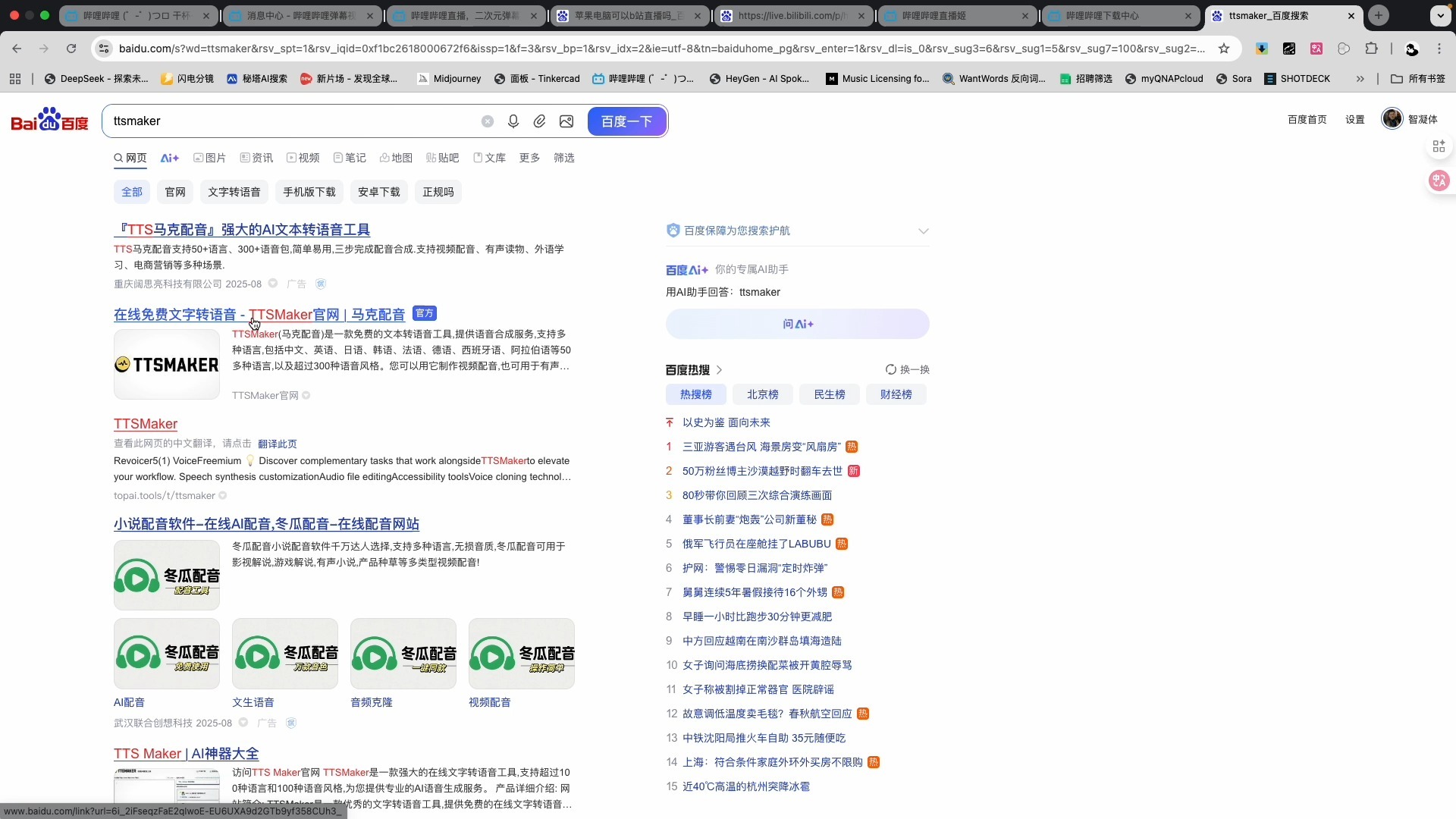
Task: Open Chrome three-dot menu
Action: point(1439,49)
